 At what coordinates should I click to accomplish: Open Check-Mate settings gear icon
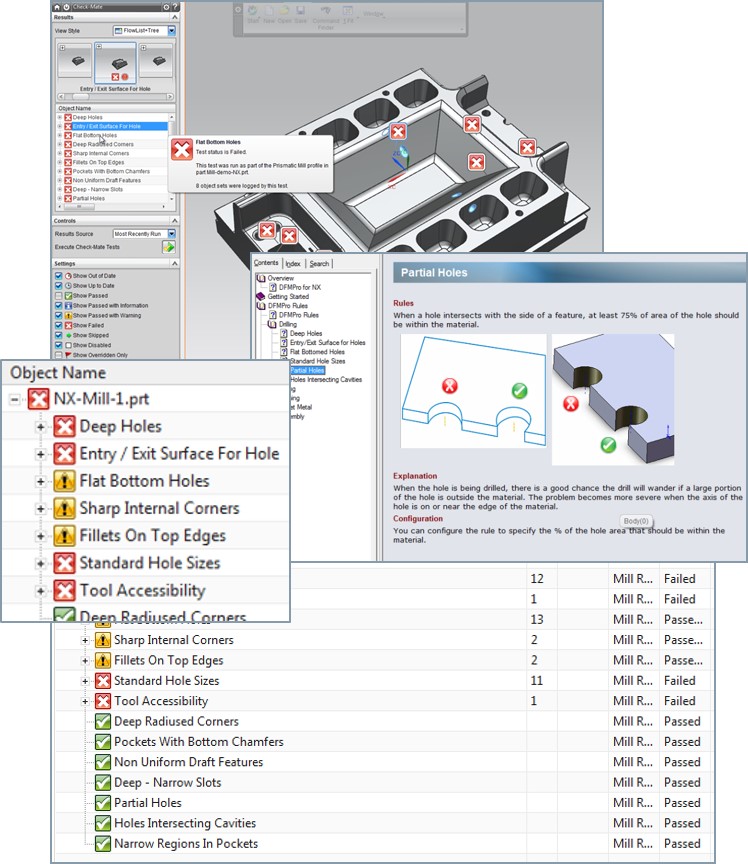(x=166, y=7)
